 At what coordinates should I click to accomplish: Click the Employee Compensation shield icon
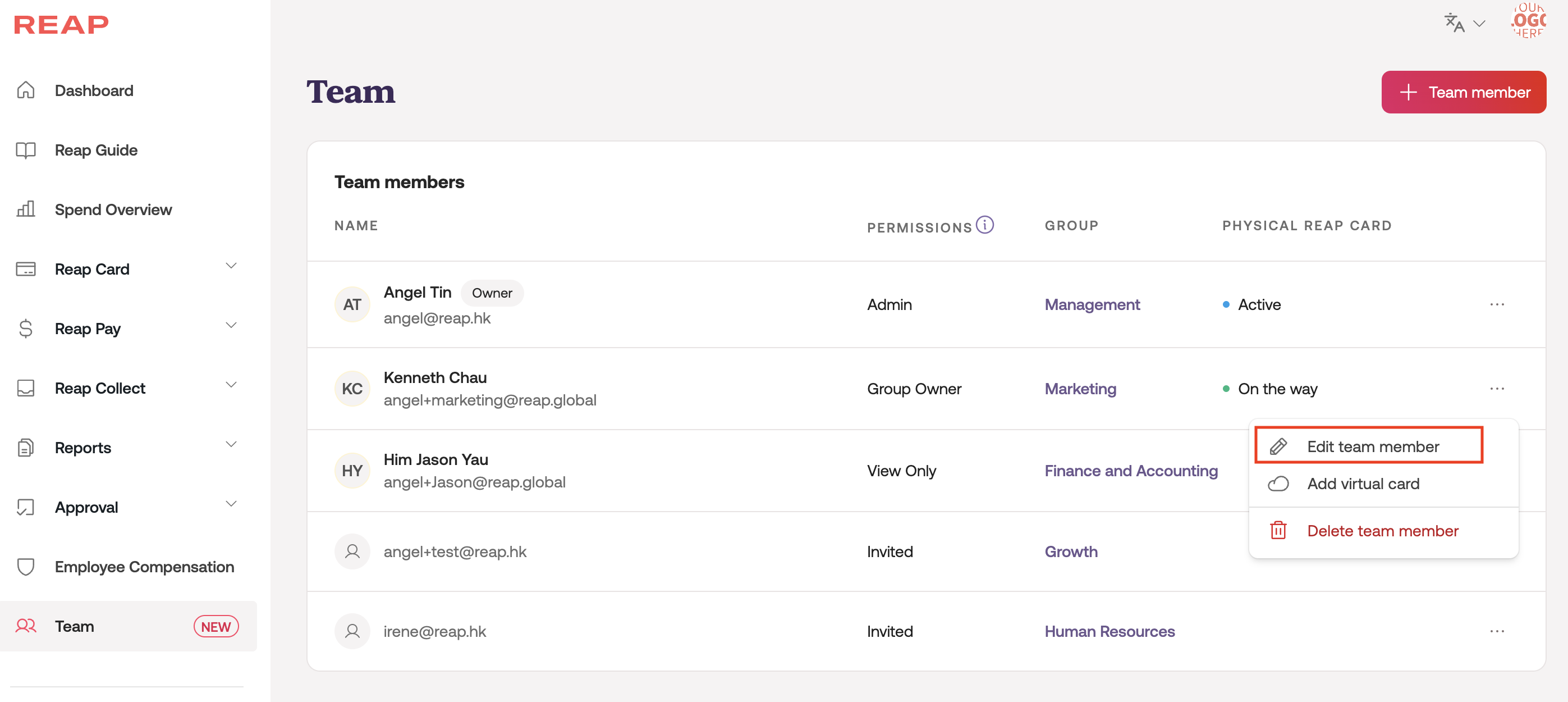click(26, 567)
